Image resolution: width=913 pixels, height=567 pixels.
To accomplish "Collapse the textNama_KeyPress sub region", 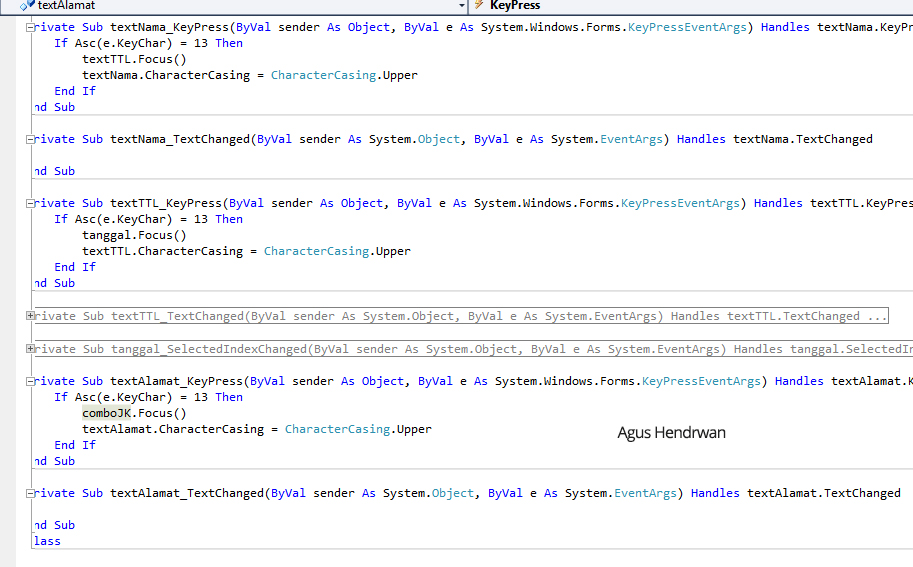I will point(30,27).
